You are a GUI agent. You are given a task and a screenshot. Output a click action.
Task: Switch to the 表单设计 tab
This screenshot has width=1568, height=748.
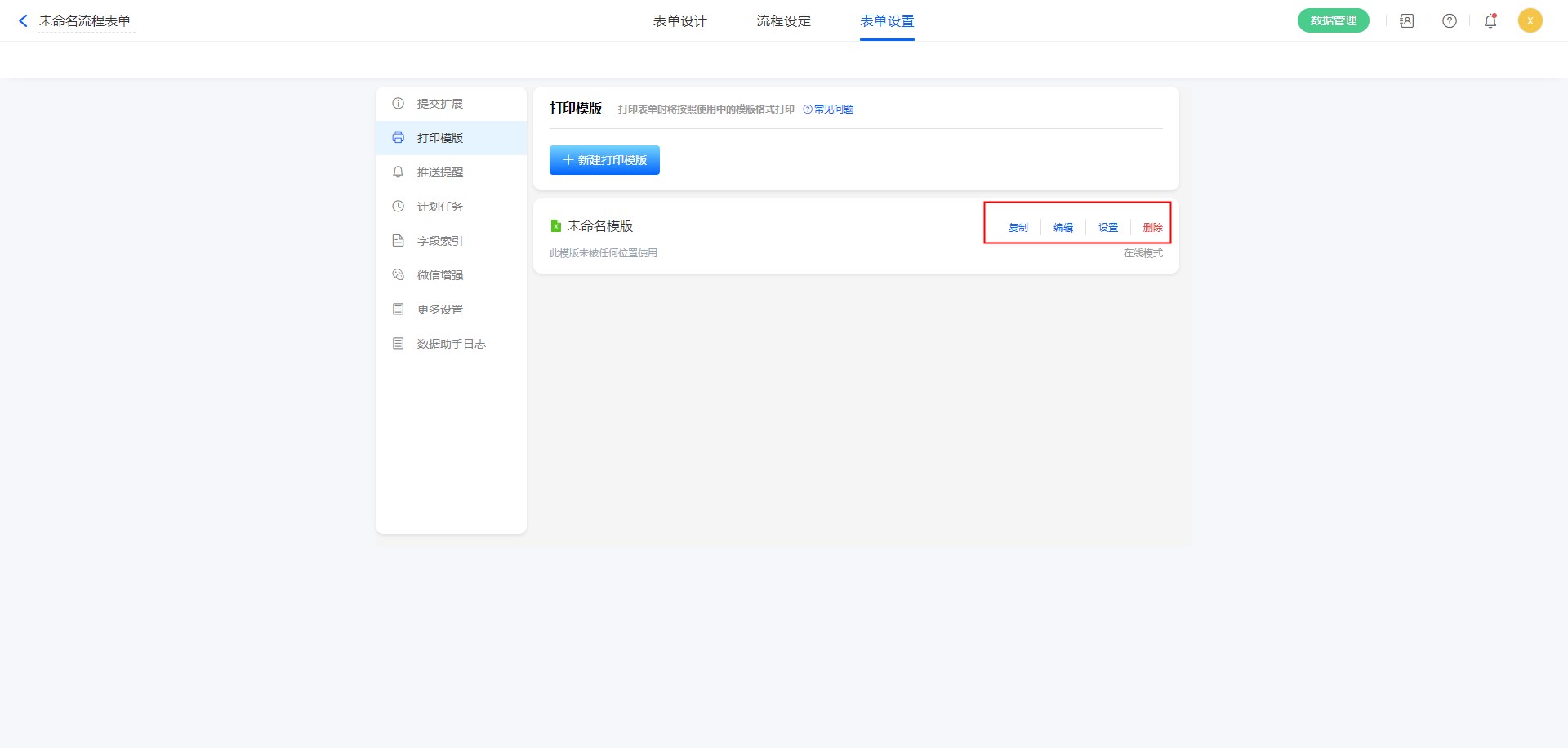click(x=679, y=21)
